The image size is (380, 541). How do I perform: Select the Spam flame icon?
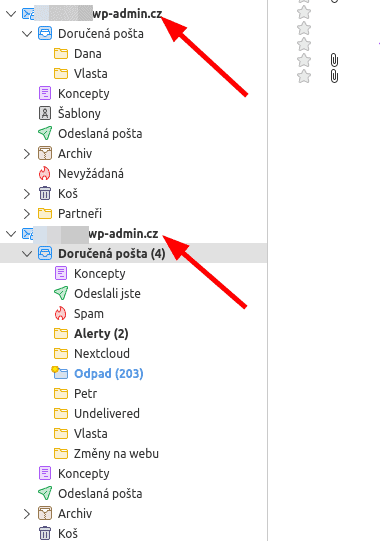pos(60,314)
